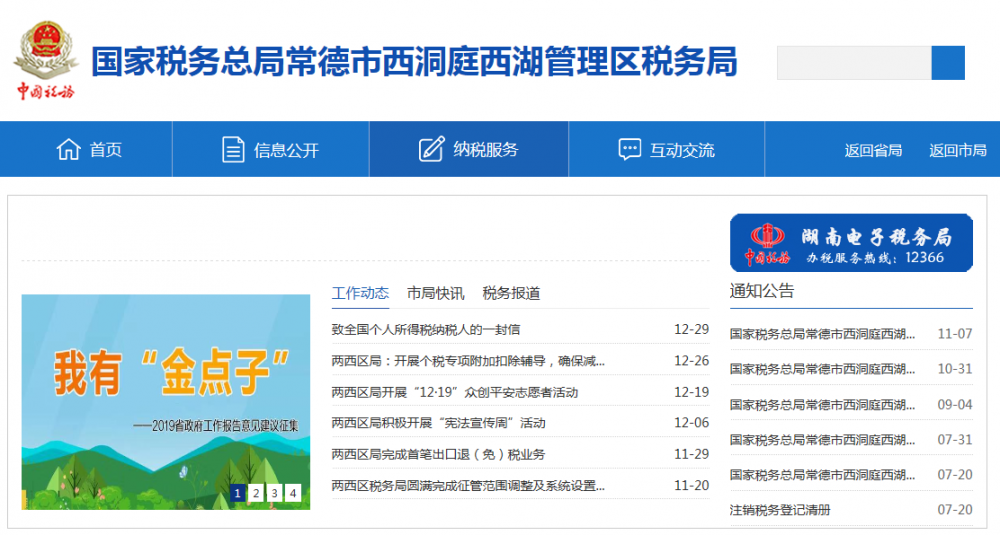The height and width of the screenshot is (535, 1000).
Task: Follow the 返回市局 link
Action: [x=957, y=150]
